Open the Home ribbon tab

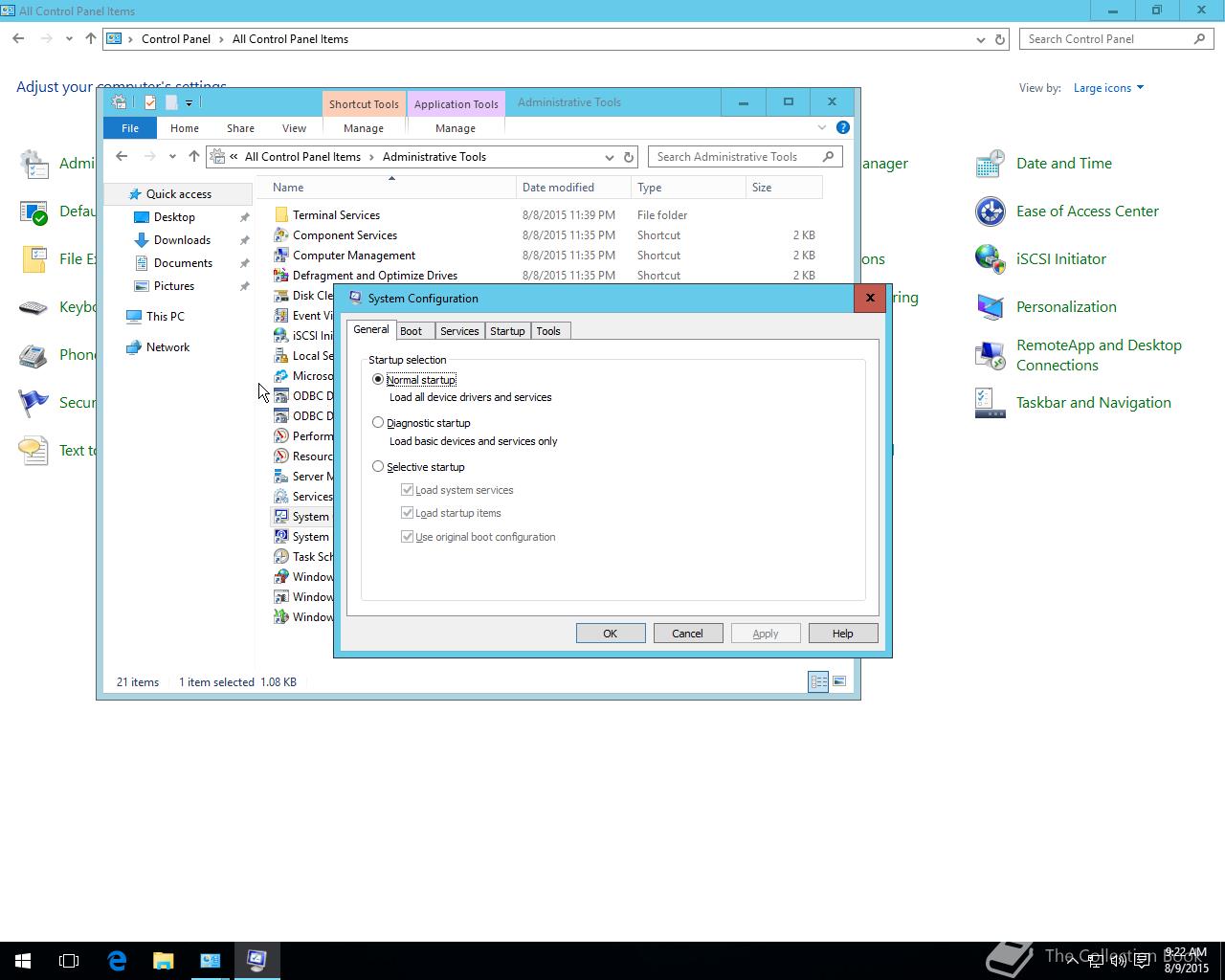click(x=185, y=128)
